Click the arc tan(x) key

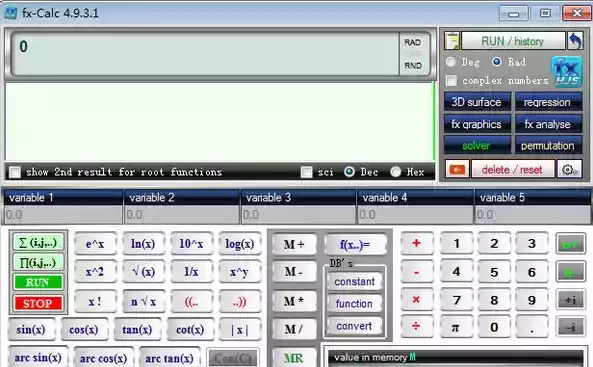point(169,358)
